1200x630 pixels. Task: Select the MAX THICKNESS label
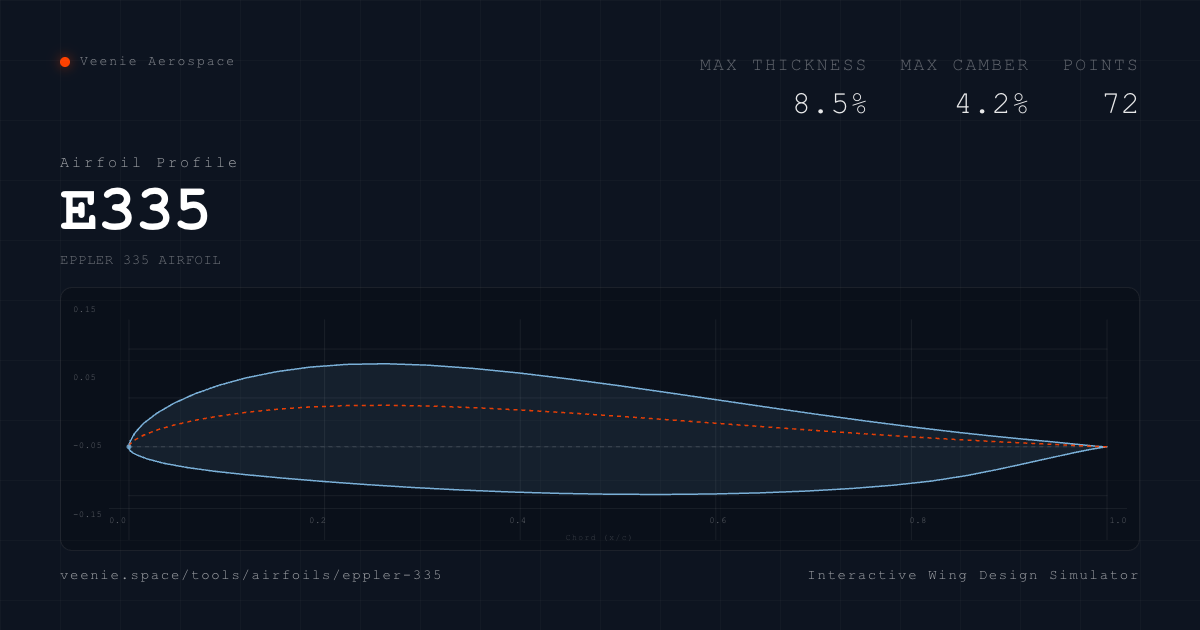(784, 65)
